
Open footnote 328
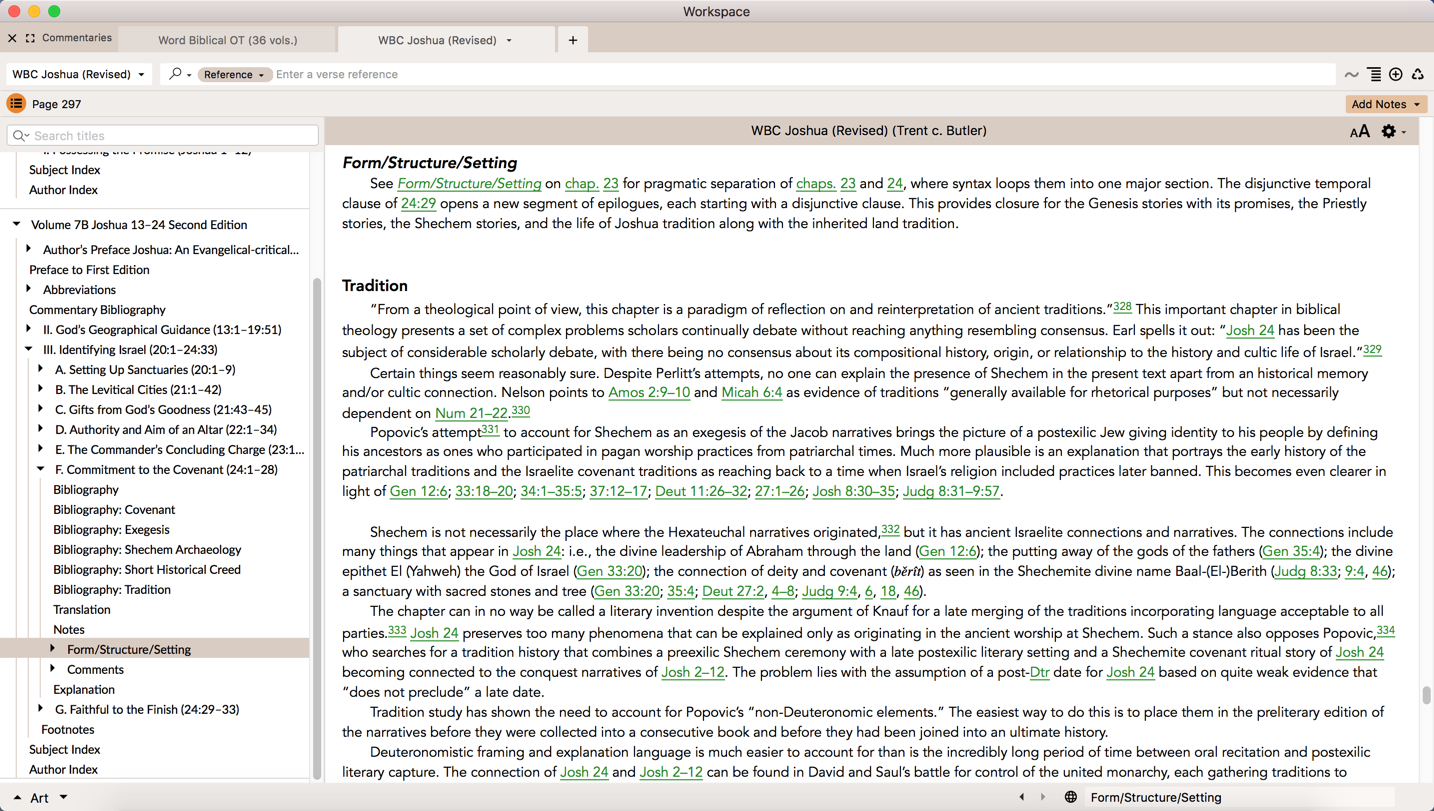(x=1122, y=307)
